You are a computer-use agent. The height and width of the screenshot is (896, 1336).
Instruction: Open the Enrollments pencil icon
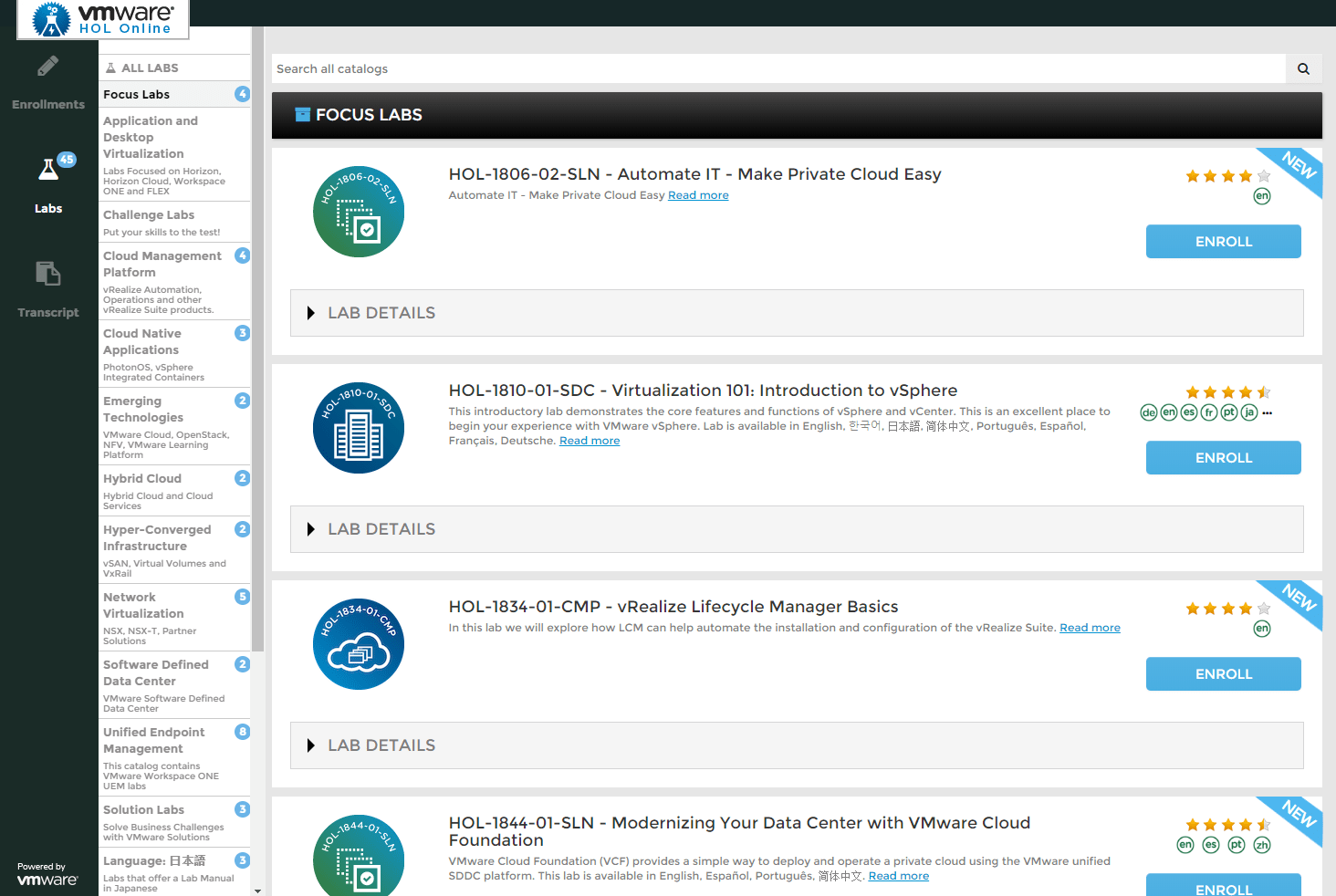click(48, 67)
